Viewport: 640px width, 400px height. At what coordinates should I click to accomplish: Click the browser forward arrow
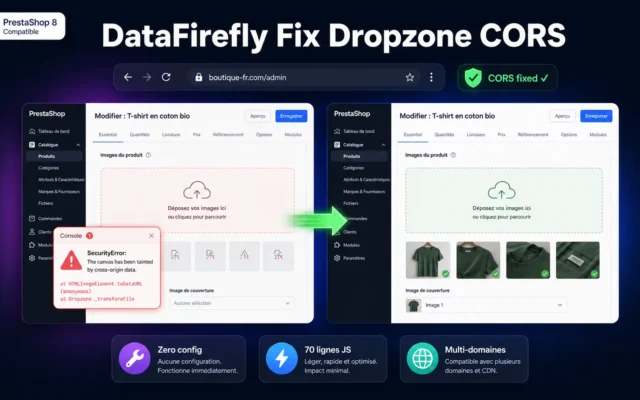click(147, 77)
